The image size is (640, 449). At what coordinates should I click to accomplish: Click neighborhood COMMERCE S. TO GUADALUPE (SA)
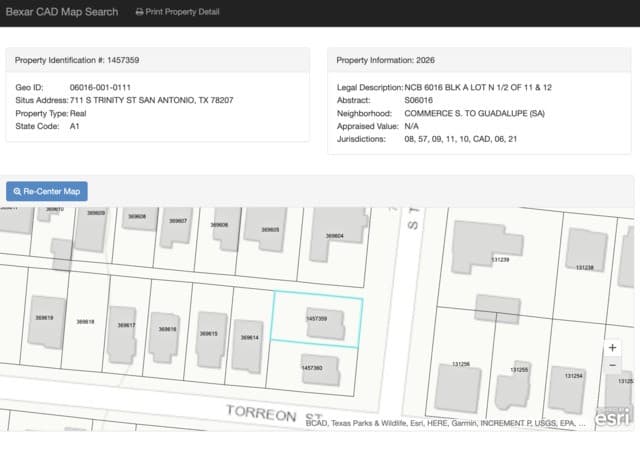pos(474,113)
